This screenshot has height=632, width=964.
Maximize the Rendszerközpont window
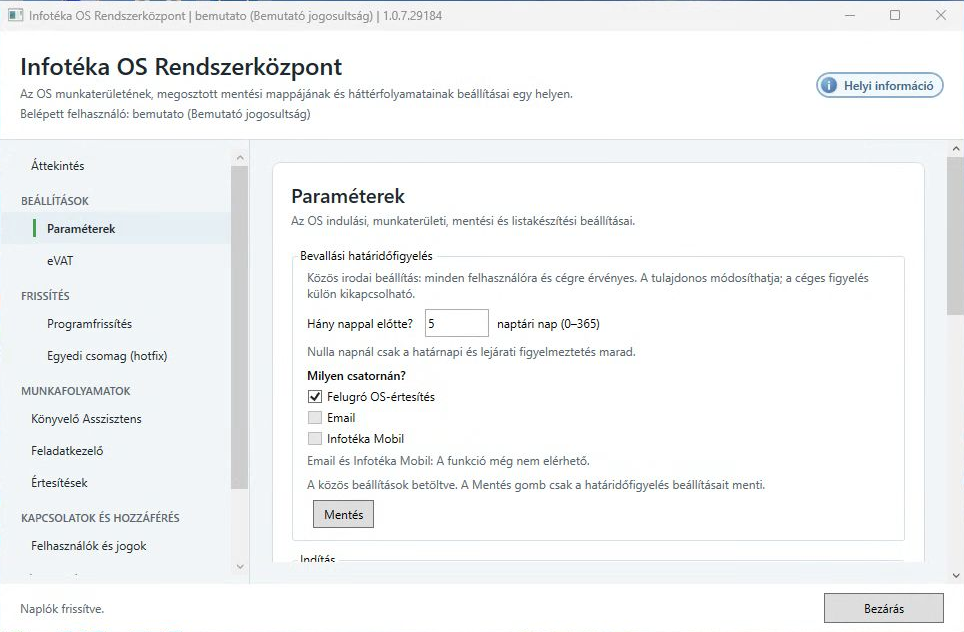click(895, 15)
